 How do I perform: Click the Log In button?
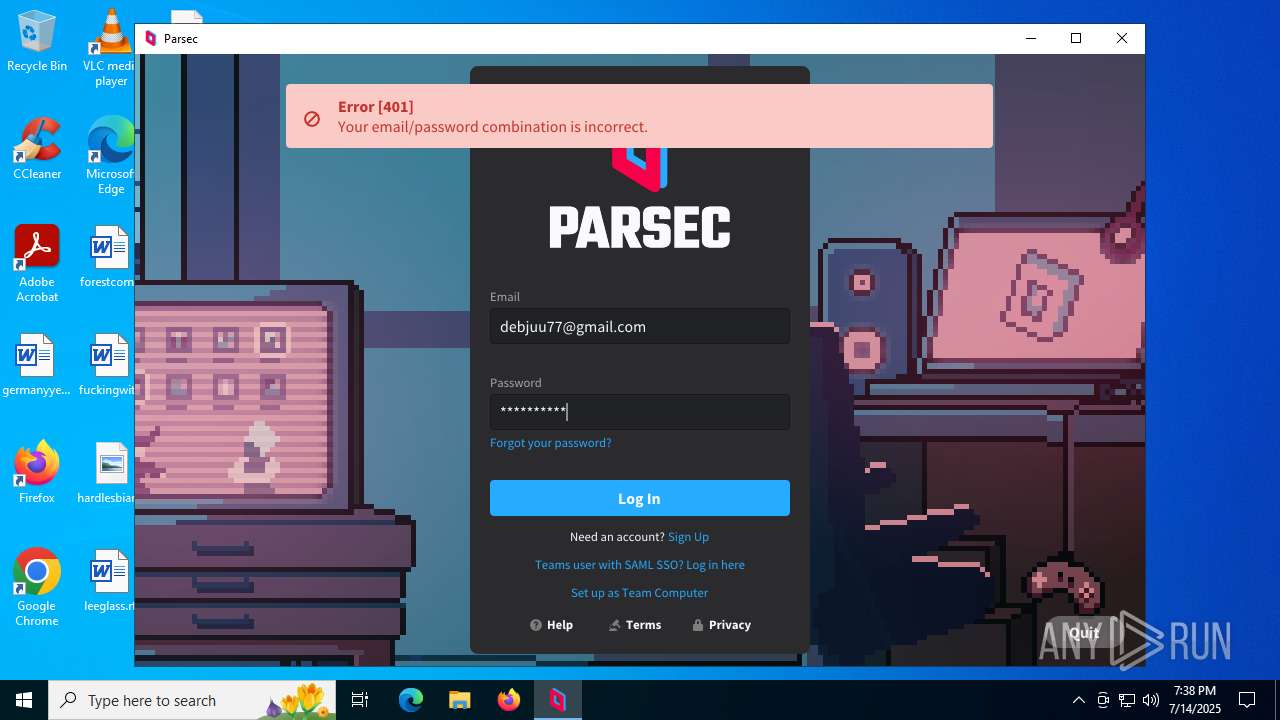tap(640, 498)
